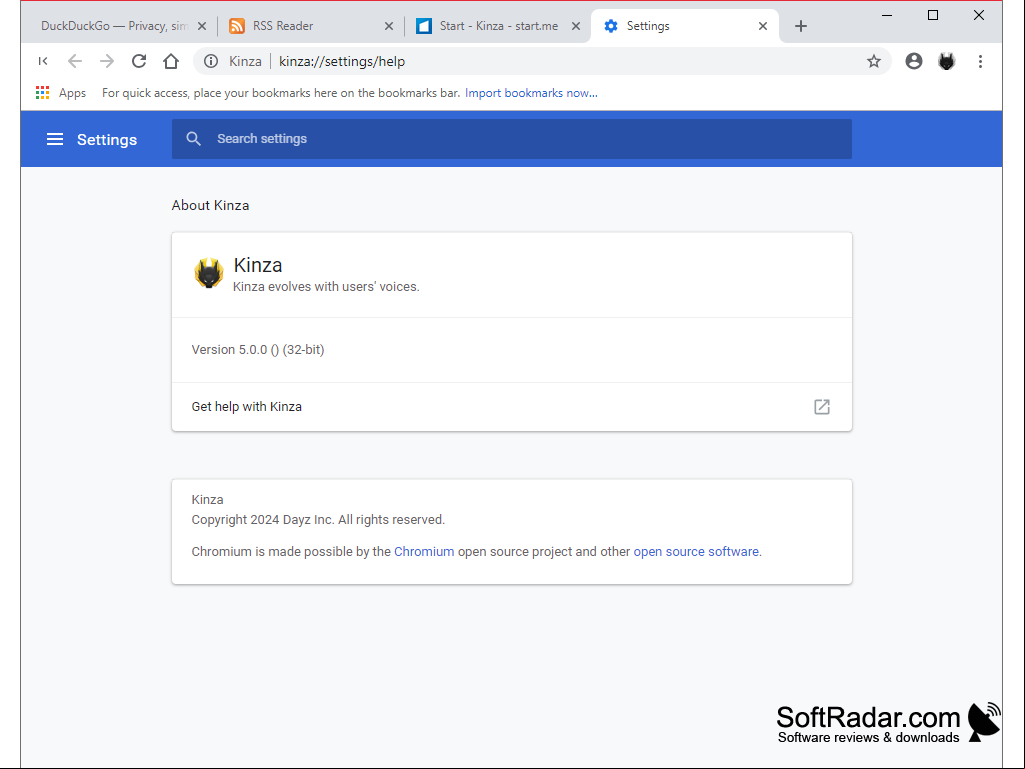Viewport: 1025px width, 769px height.
Task: Open the three-dot browser menu
Action: point(980,61)
